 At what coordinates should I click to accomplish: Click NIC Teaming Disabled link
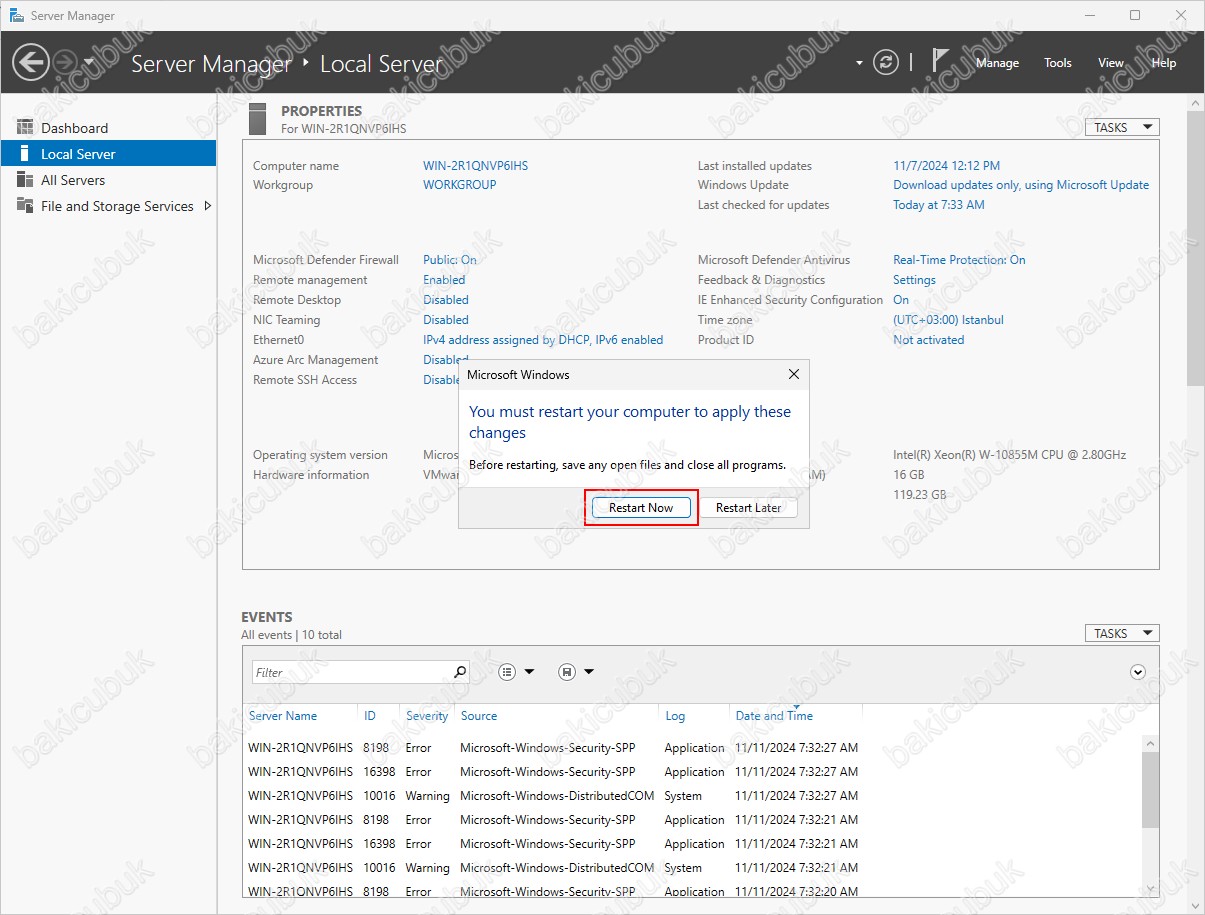pyautogui.click(x=446, y=320)
